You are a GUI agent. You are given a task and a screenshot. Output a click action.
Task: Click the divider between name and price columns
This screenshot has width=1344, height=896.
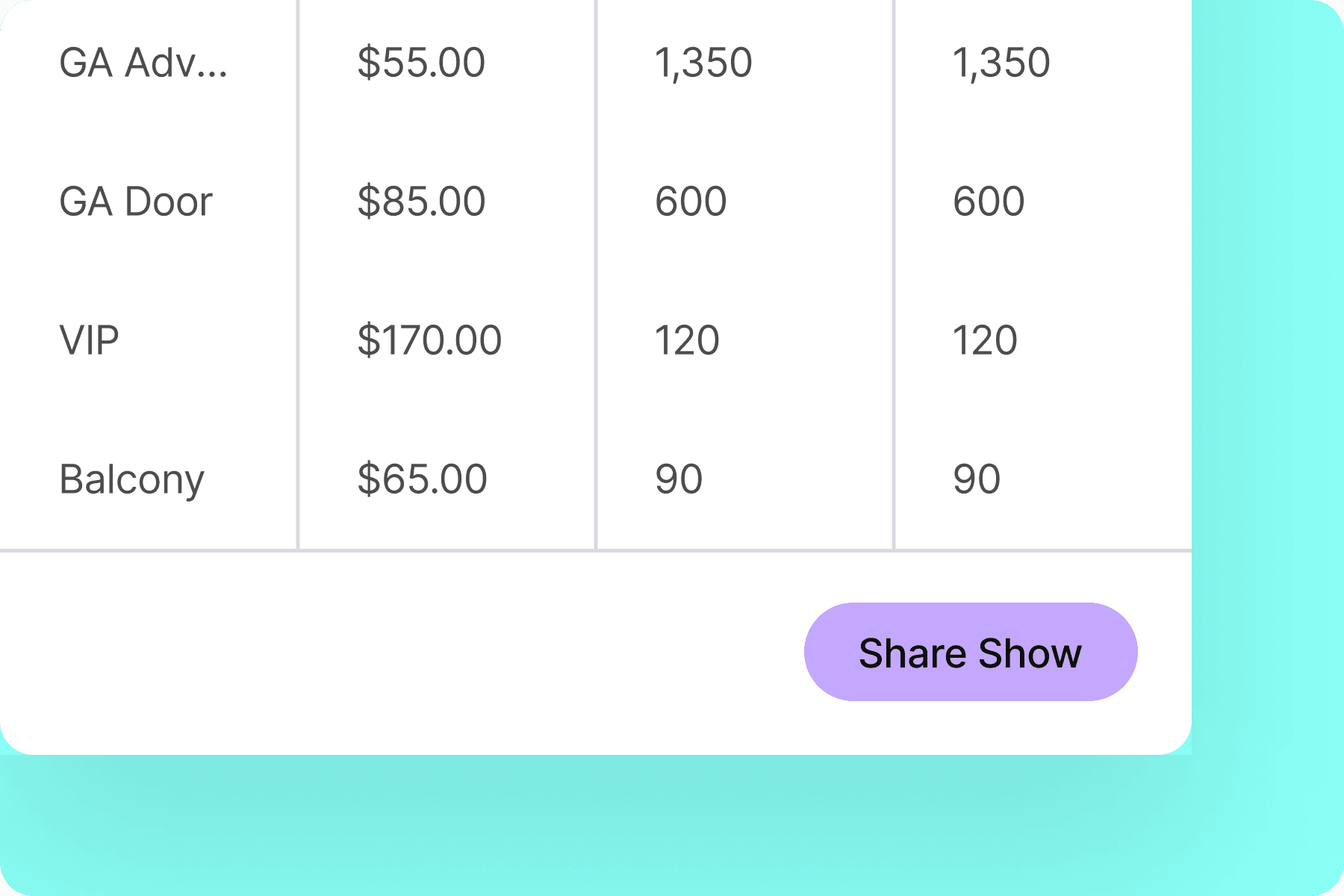298,269
